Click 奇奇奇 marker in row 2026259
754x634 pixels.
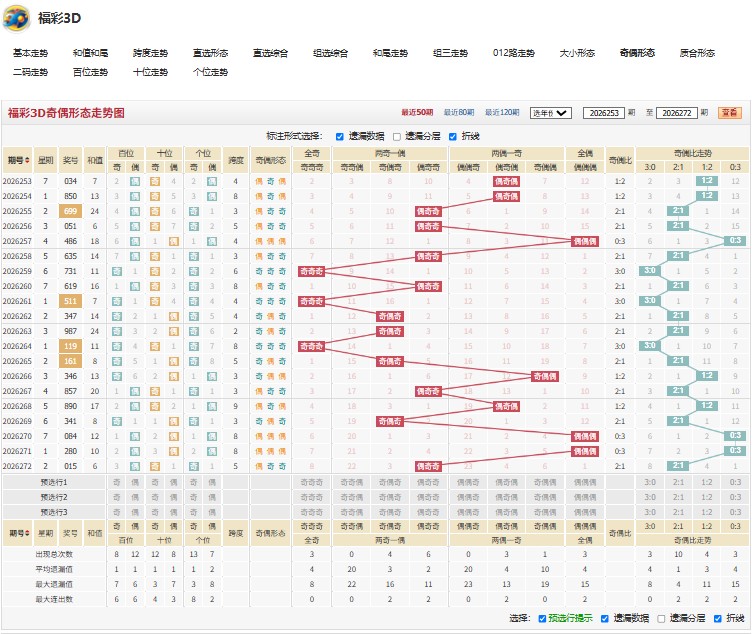pos(312,271)
